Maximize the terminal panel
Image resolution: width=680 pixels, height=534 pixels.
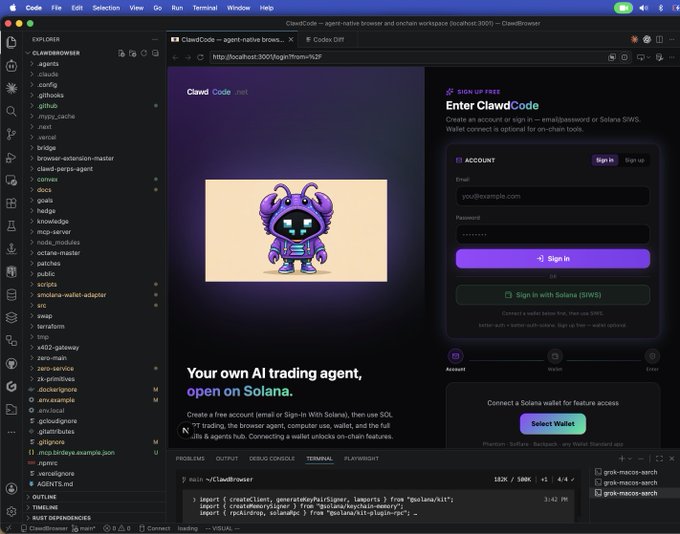click(x=659, y=459)
